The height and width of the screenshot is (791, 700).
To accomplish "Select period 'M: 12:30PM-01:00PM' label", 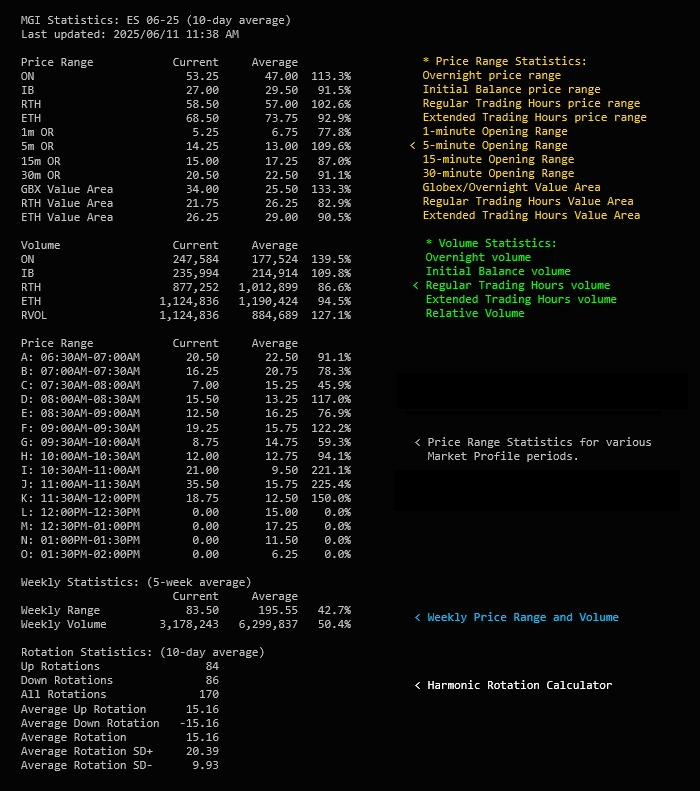I will [x=80, y=526].
